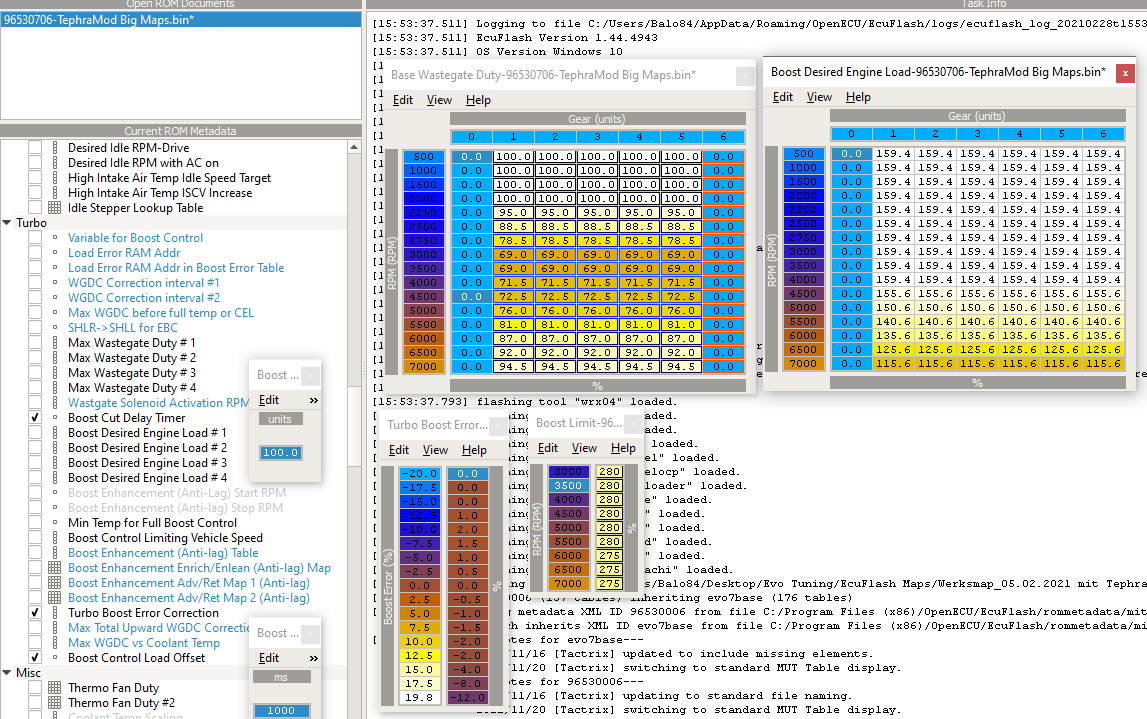Screen dimensions: 1147x719
Task: Open the Variable for Boost Control entry
Action: pyautogui.click(x=135, y=238)
